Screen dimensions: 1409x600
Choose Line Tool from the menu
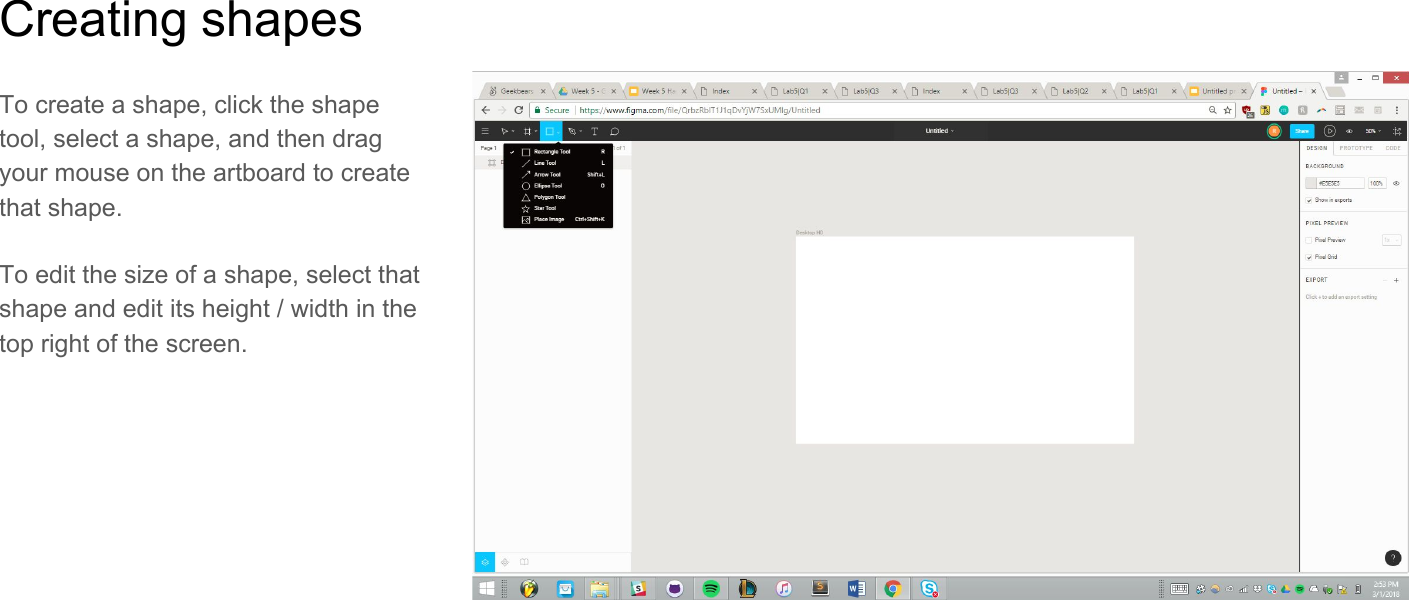point(558,163)
